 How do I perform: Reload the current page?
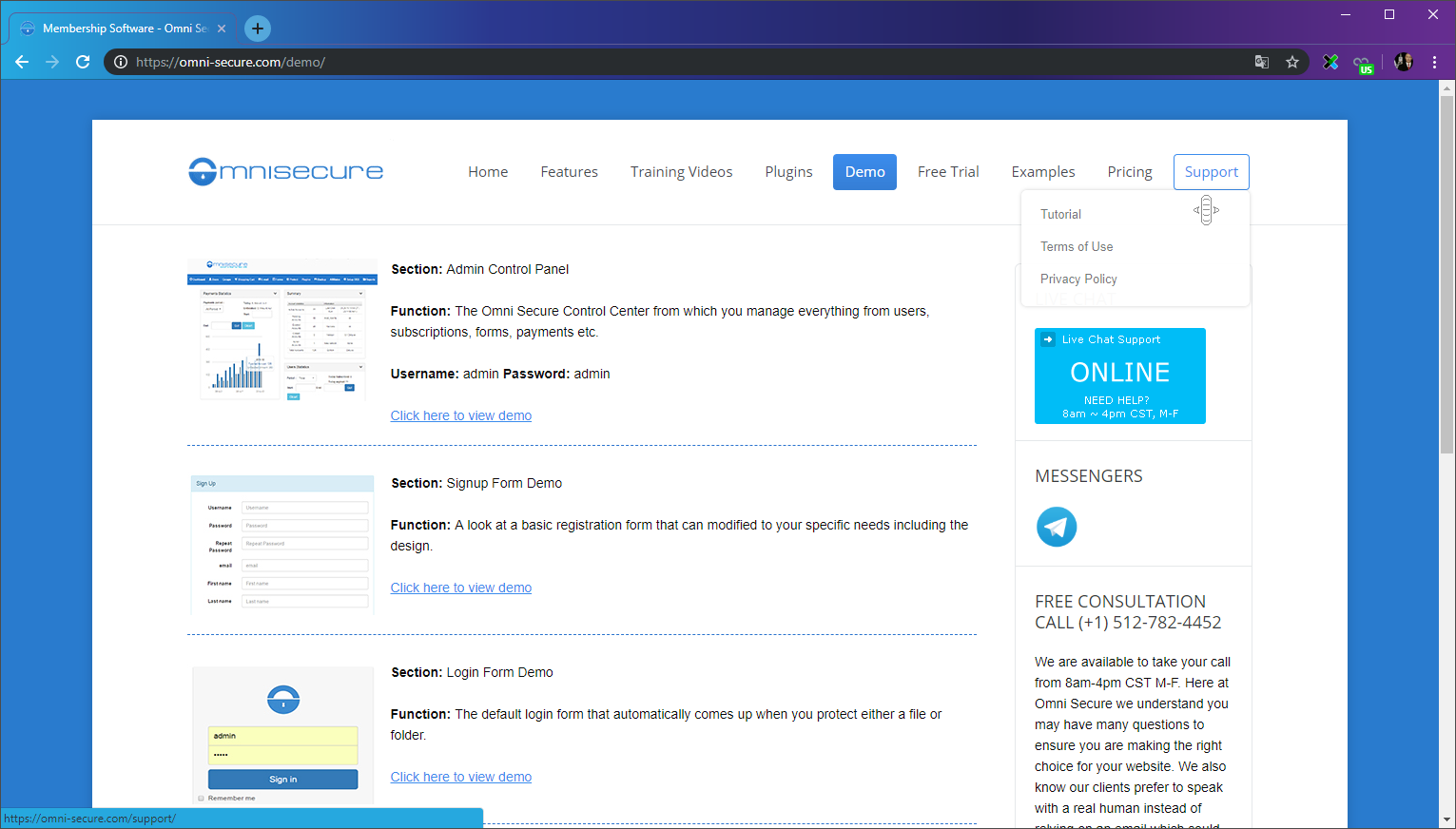click(83, 62)
